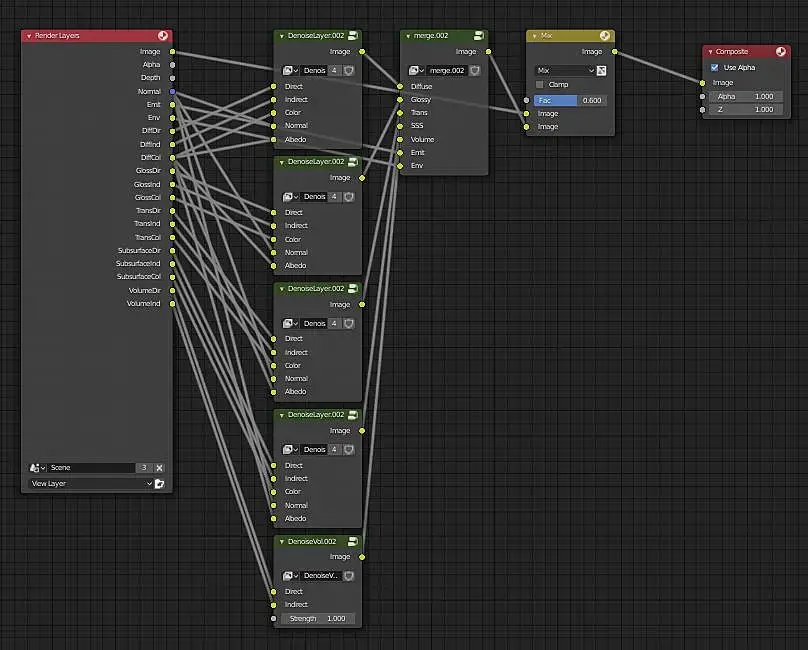Click the Diffuse input socket on merge.002
The image size is (808, 650).
pos(400,87)
